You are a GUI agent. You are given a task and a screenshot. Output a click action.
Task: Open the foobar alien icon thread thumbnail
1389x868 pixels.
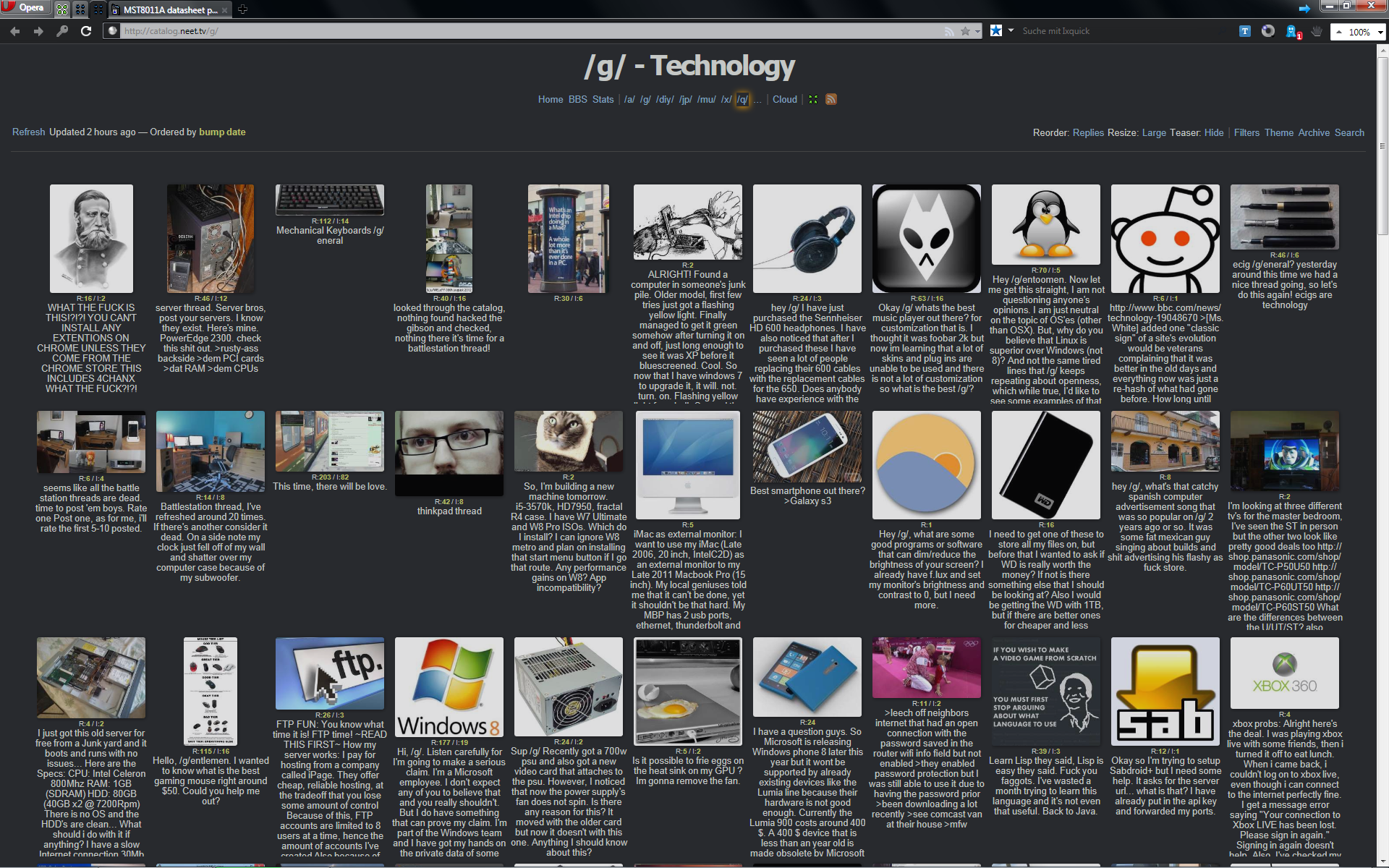click(927, 238)
